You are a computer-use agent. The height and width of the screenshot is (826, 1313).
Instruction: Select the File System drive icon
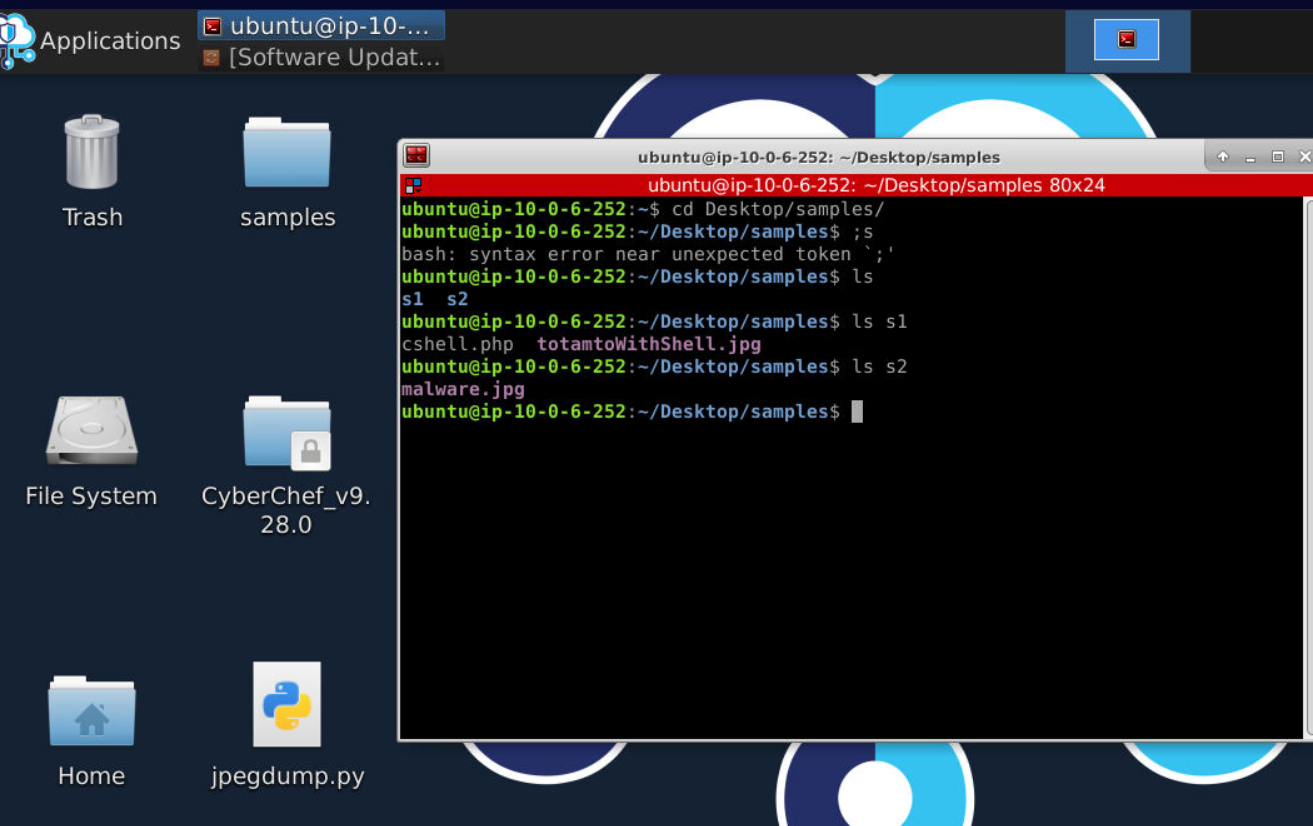(91, 452)
